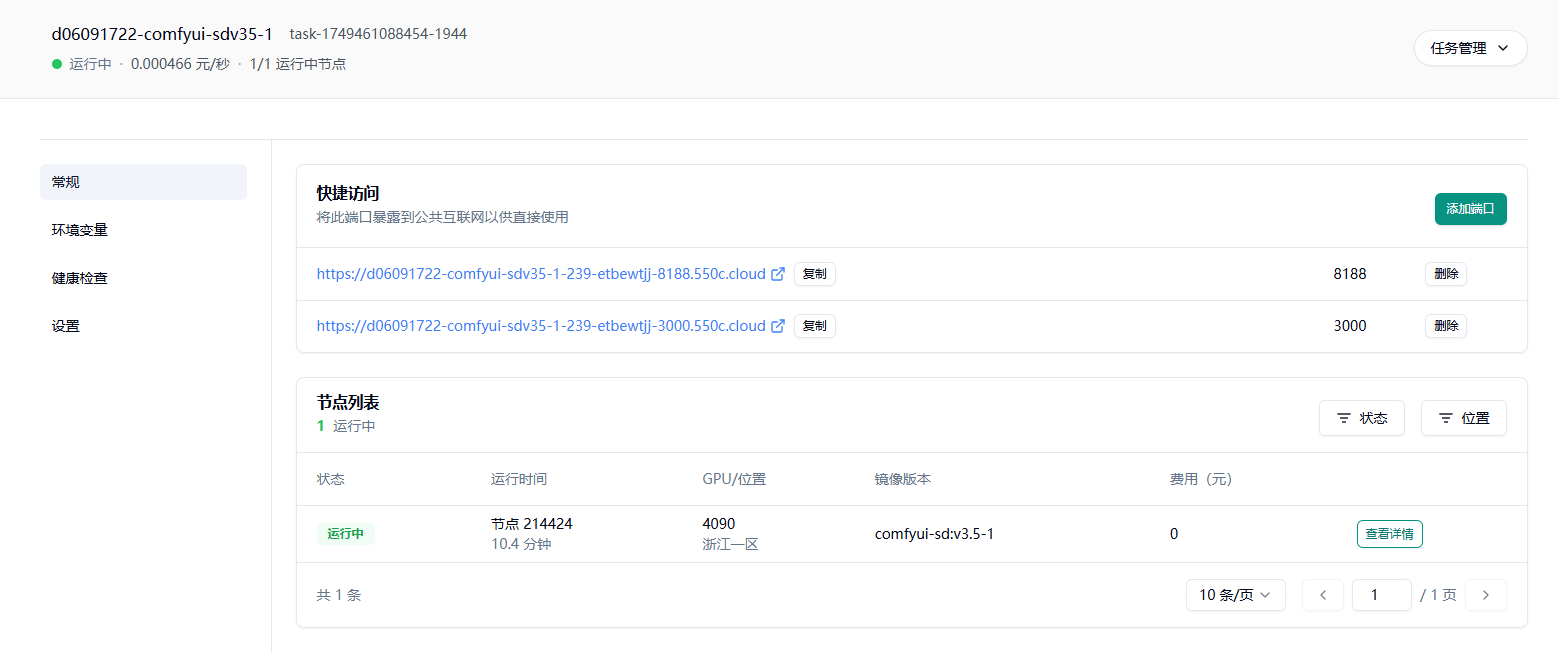Click filter icon on 位置 button
Screen dimensions: 1559x667
pos(1446,418)
